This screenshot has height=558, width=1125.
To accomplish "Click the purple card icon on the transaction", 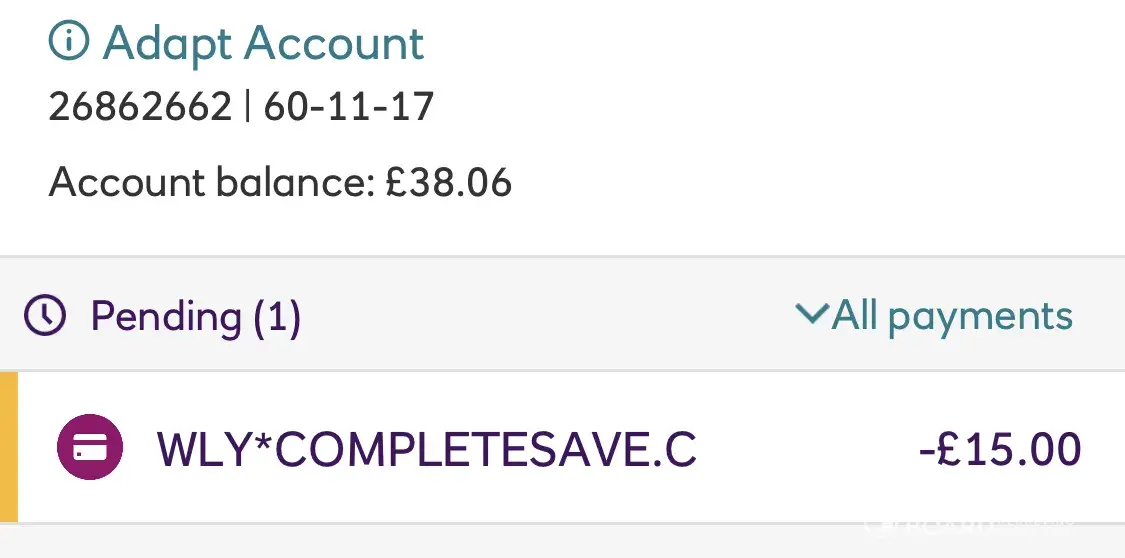I will pos(90,449).
